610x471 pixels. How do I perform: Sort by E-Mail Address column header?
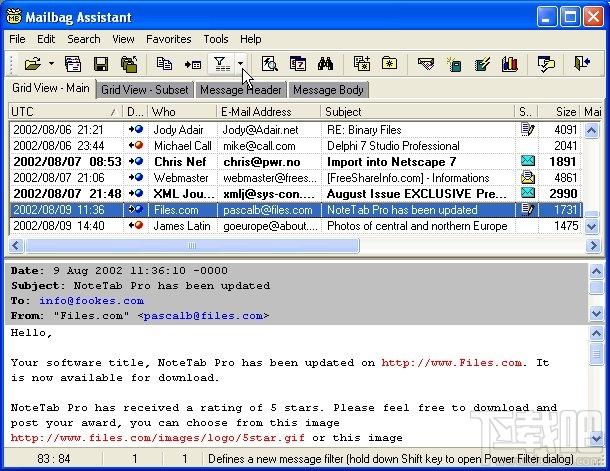268,112
